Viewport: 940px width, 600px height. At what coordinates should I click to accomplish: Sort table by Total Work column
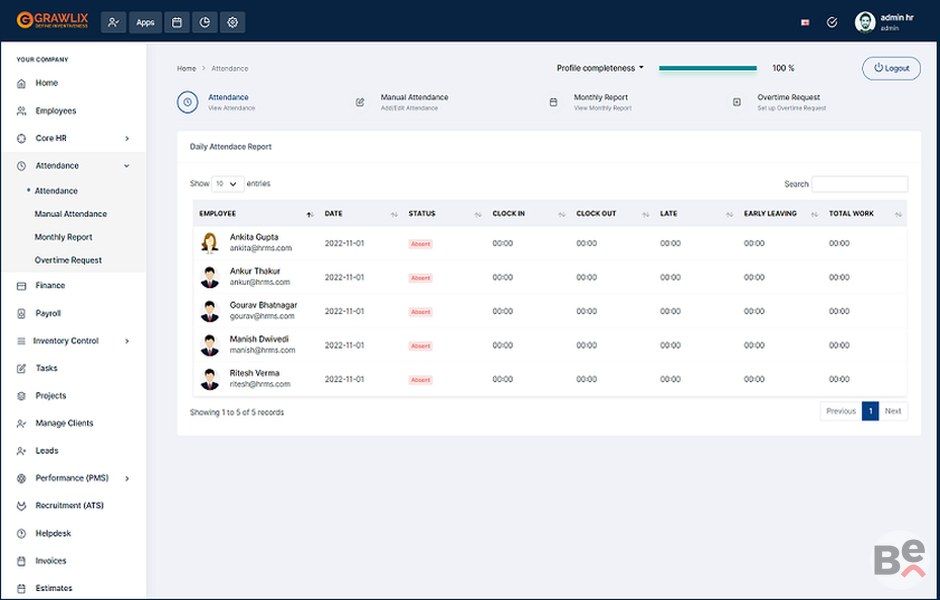[x=898, y=215]
